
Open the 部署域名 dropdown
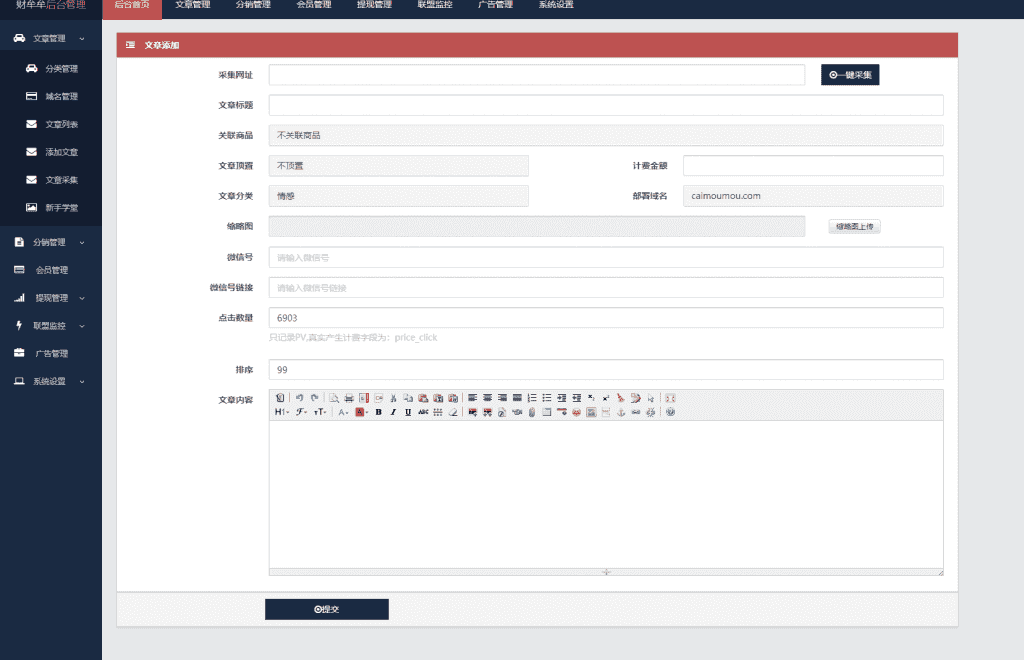812,196
